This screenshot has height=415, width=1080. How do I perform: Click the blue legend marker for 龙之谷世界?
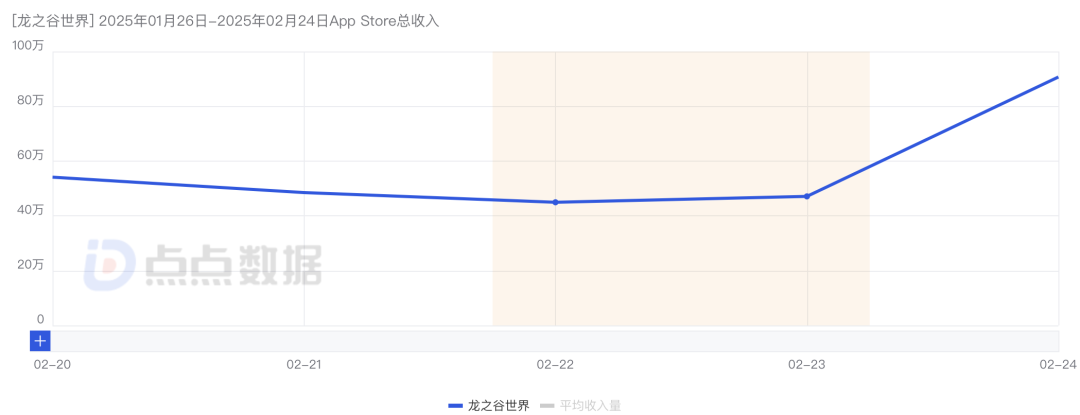[456, 405]
